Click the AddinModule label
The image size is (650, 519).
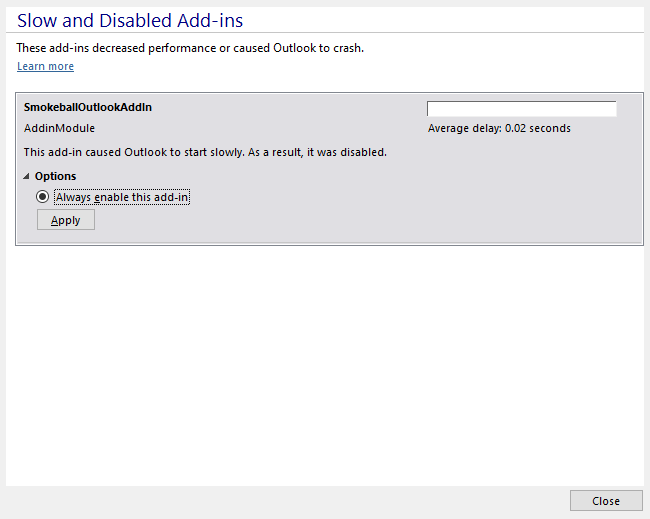click(x=59, y=129)
